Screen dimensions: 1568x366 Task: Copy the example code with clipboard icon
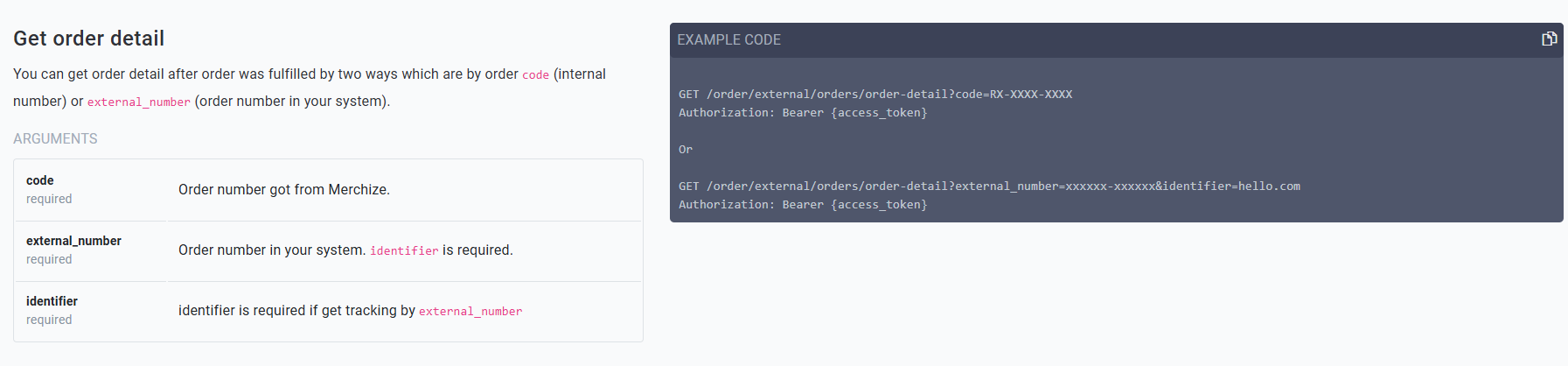(x=1549, y=39)
